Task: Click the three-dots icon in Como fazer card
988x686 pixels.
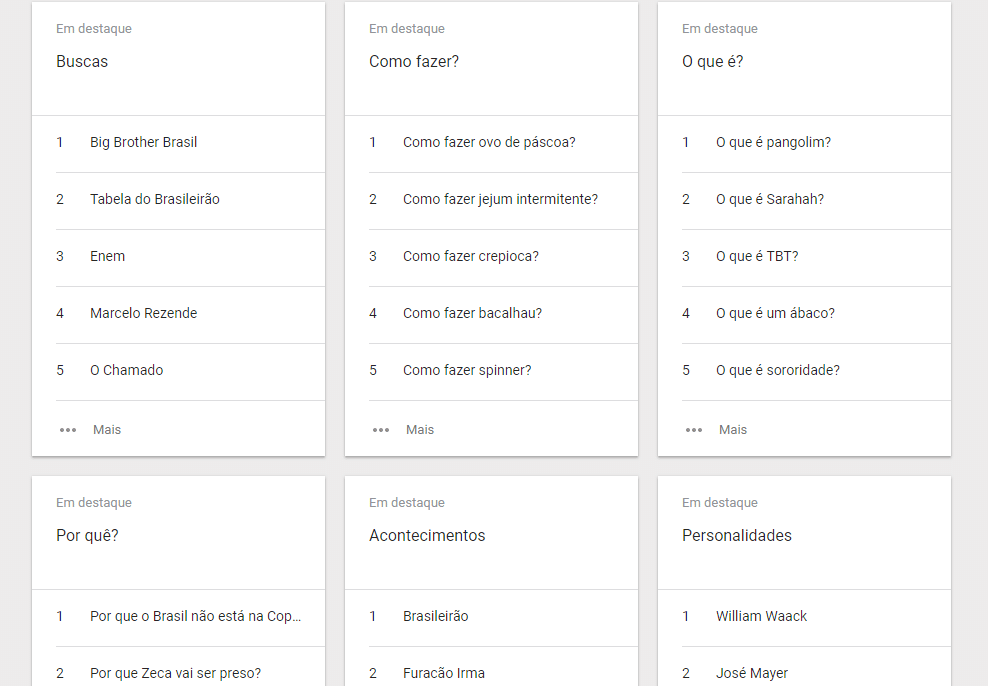Action: point(381,430)
